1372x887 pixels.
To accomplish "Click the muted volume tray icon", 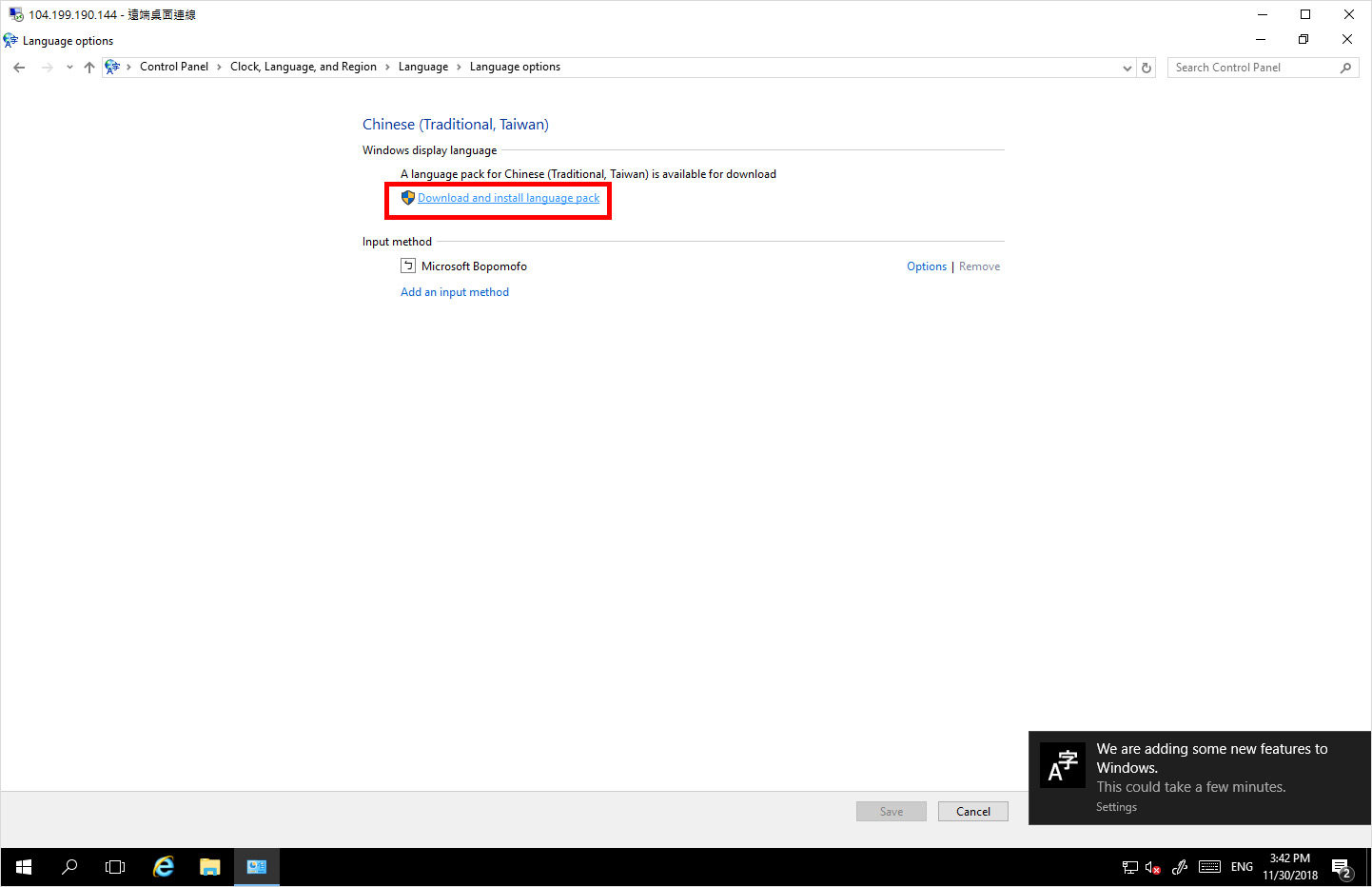I will [x=1152, y=867].
